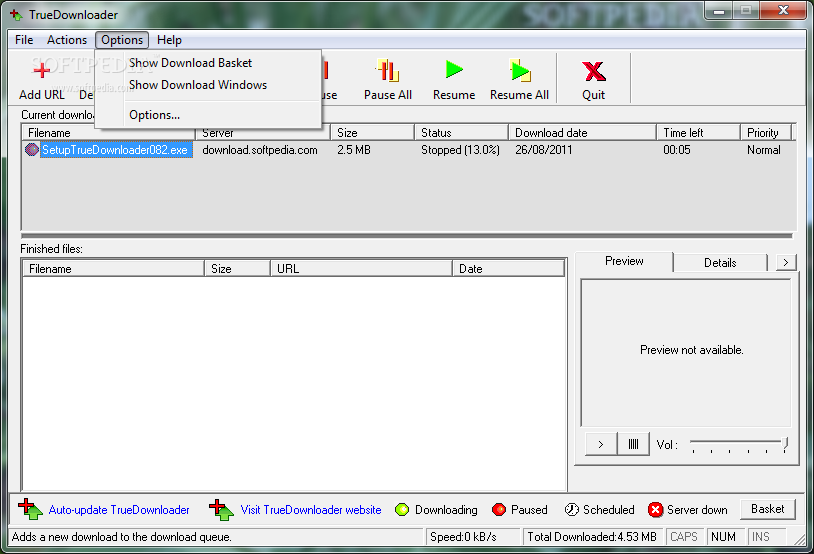Image resolution: width=814 pixels, height=554 pixels.
Task: Click the 00:05 time left cell
Action: pyautogui.click(x=677, y=150)
